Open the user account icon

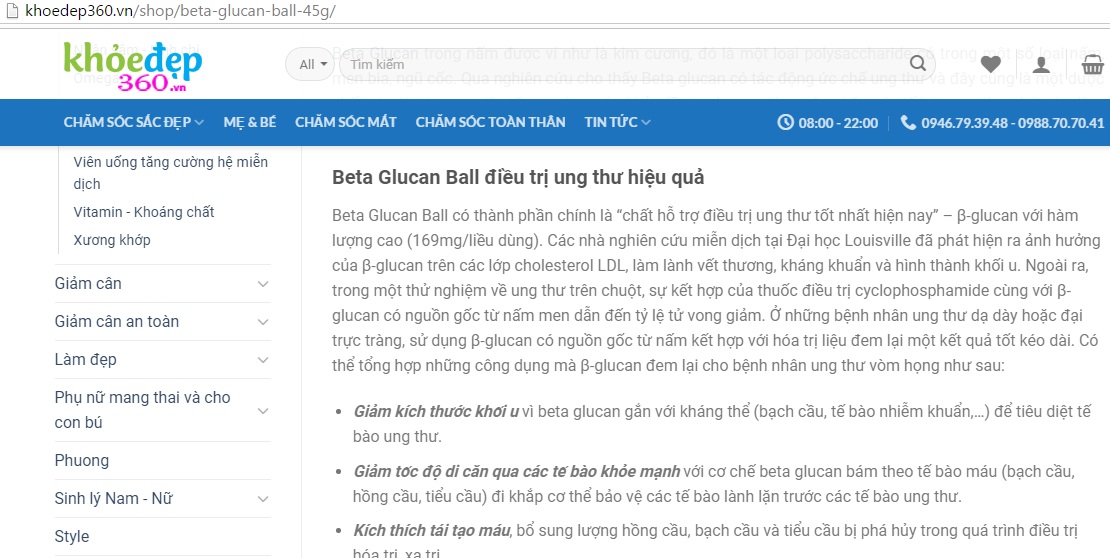1041,64
